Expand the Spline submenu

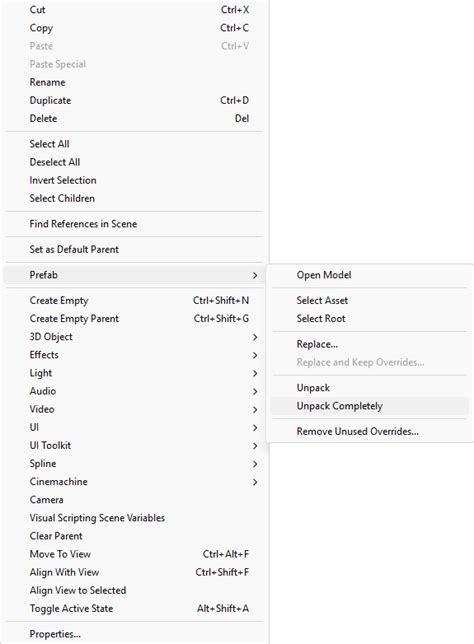[x=134, y=463]
